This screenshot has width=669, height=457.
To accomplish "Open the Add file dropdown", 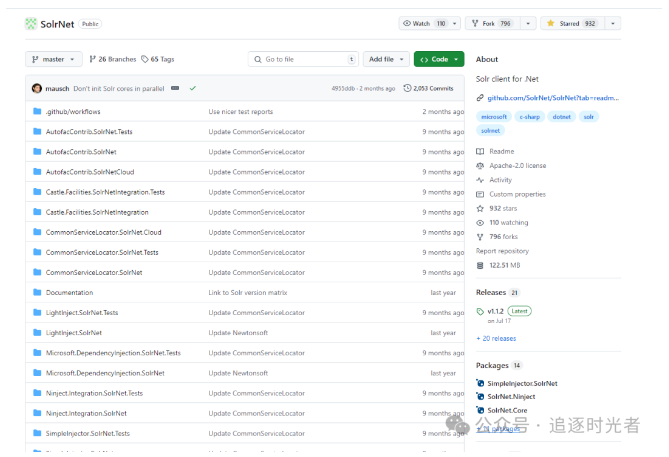I will 386,59.
